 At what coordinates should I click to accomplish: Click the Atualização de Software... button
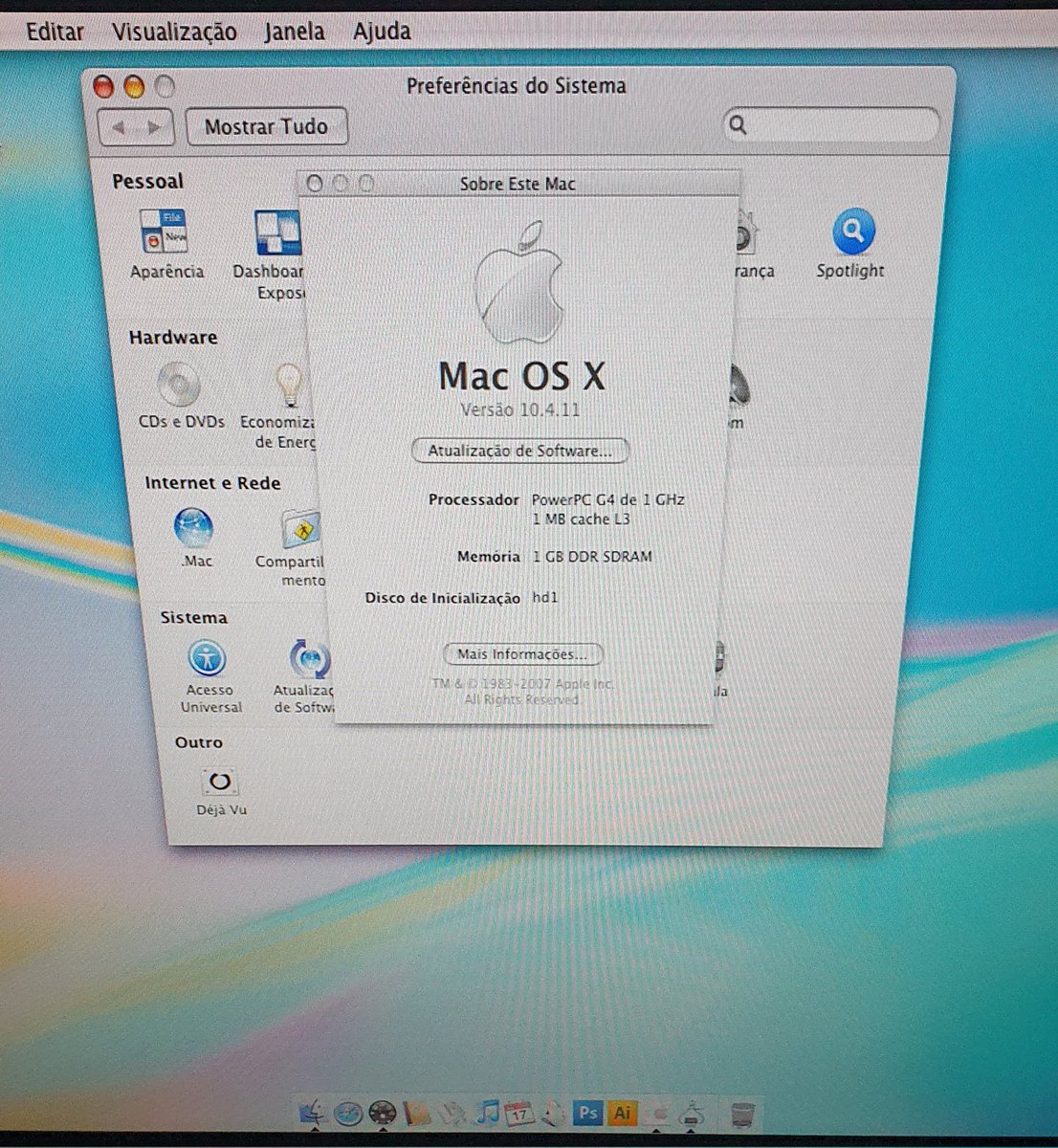click(x=519, y=451)
